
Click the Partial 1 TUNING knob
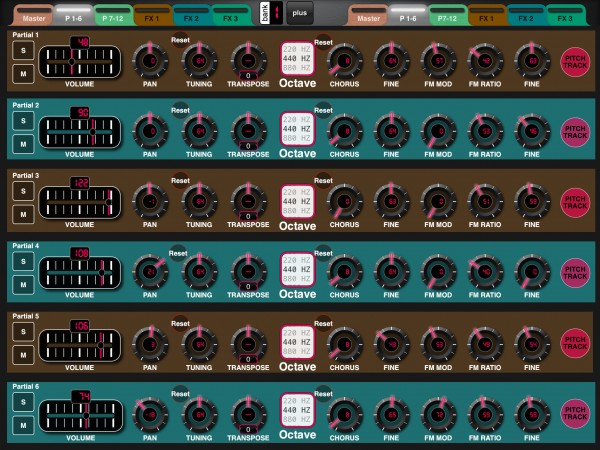point(199,61)
